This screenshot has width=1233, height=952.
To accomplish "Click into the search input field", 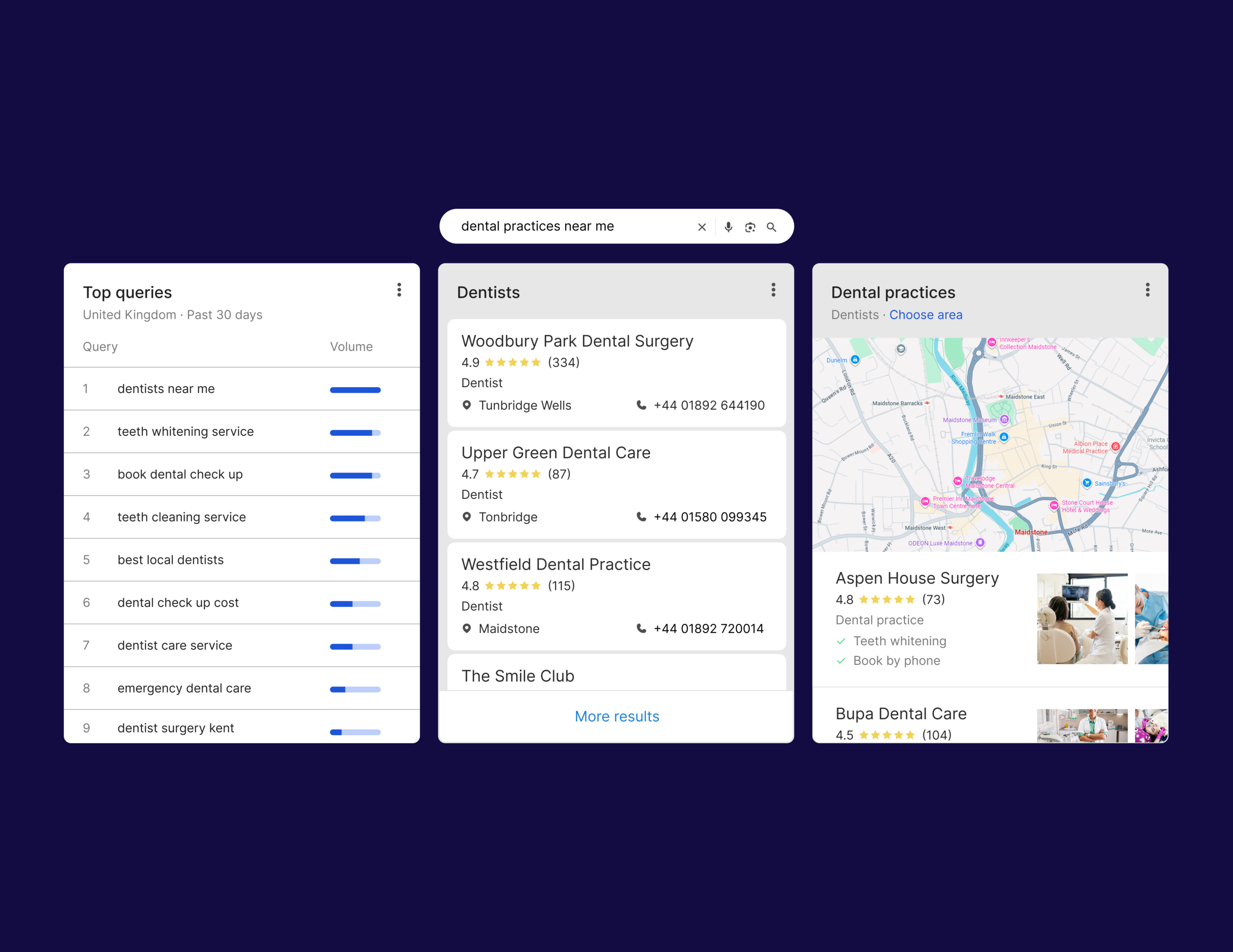I will 564,226.
